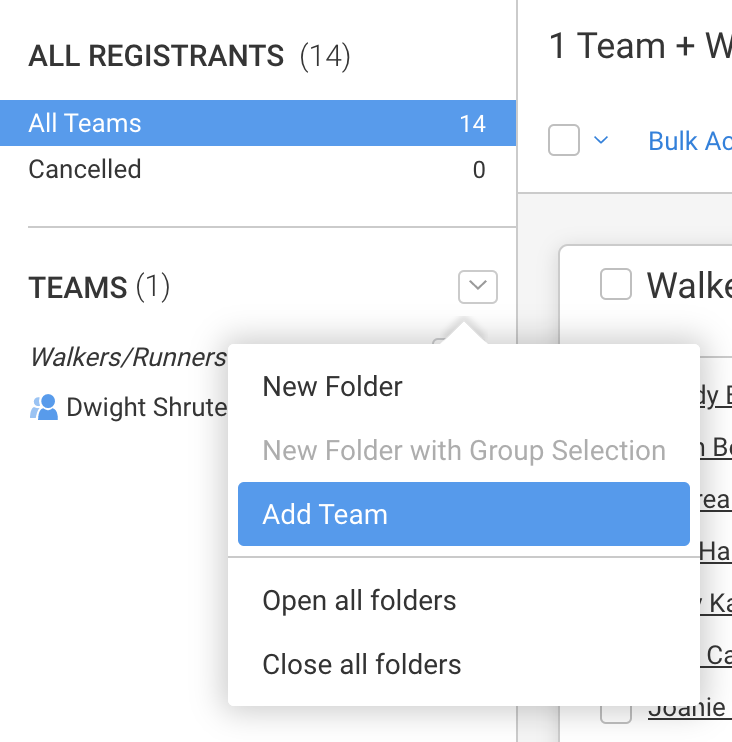Choose New Folder from the menu
Screen dimensions: 732x742
[x=332, y=386]
